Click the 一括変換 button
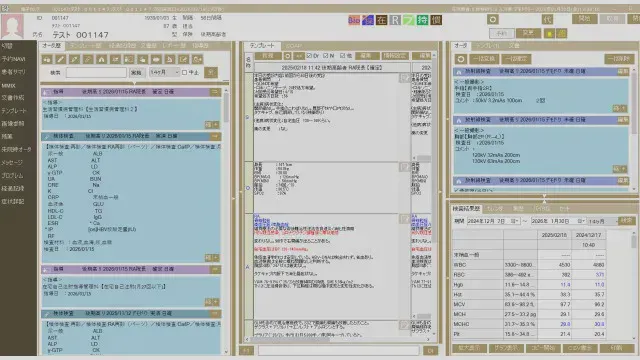Viewport: 640px width, 360px height. pos(484,59)
